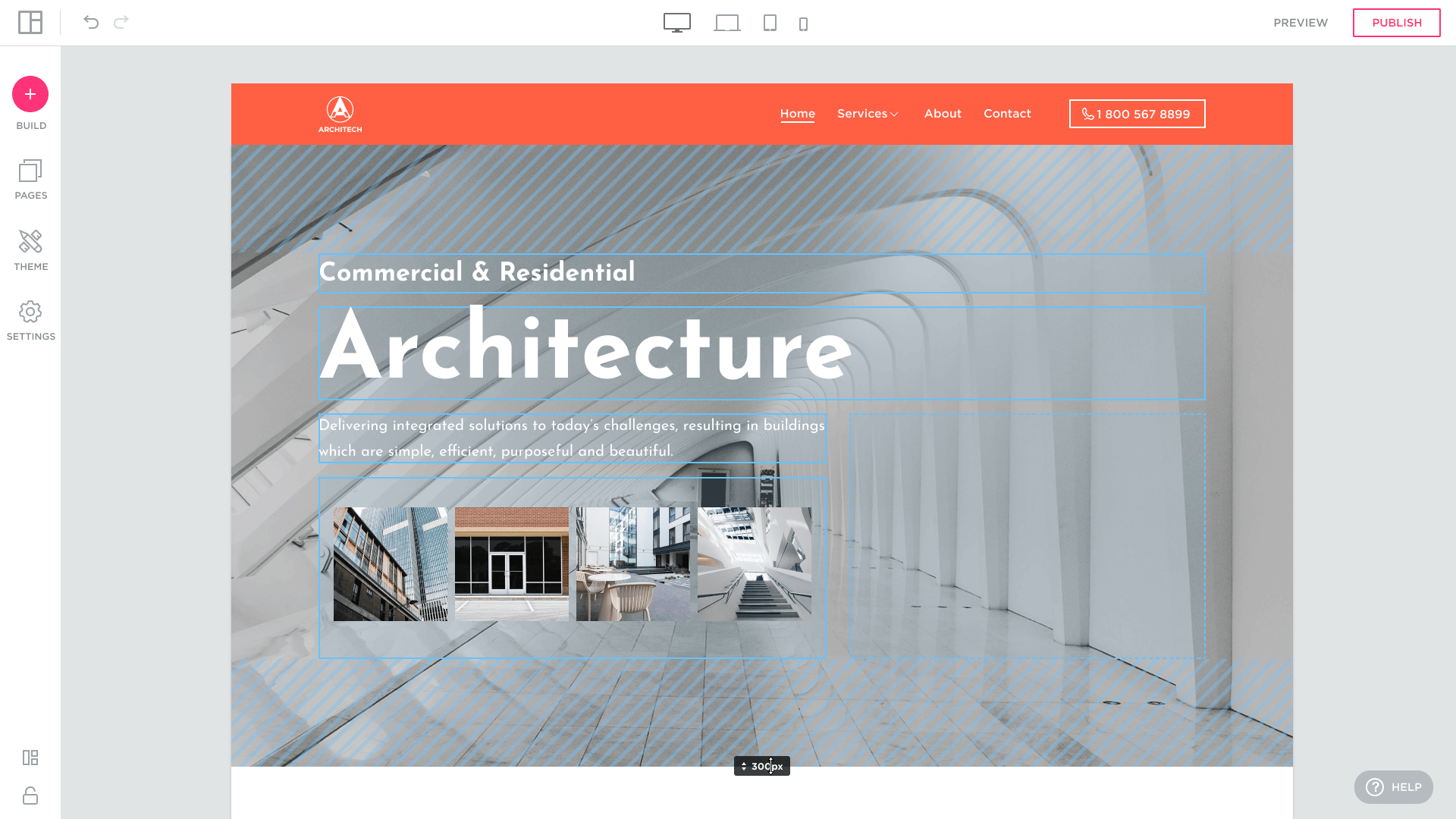
Task: Switch to desktop device view
Action: (676, 23)
